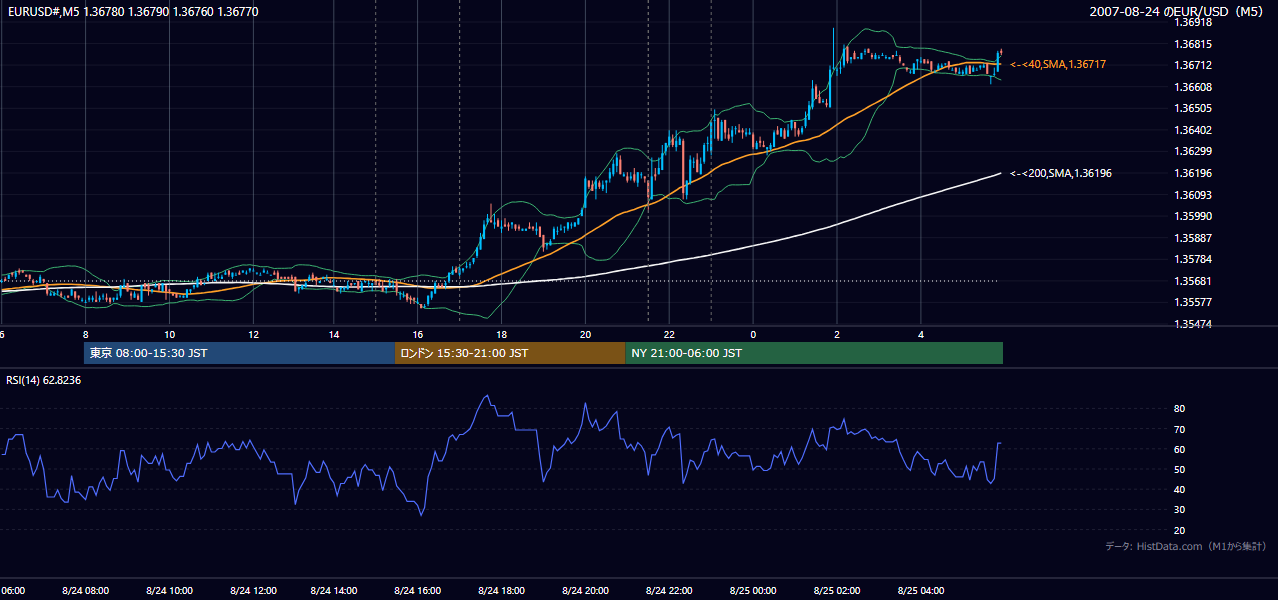Click the 8/24 12:00 time label
Screen dimensions: 1278x600
(x=253, y=590)
